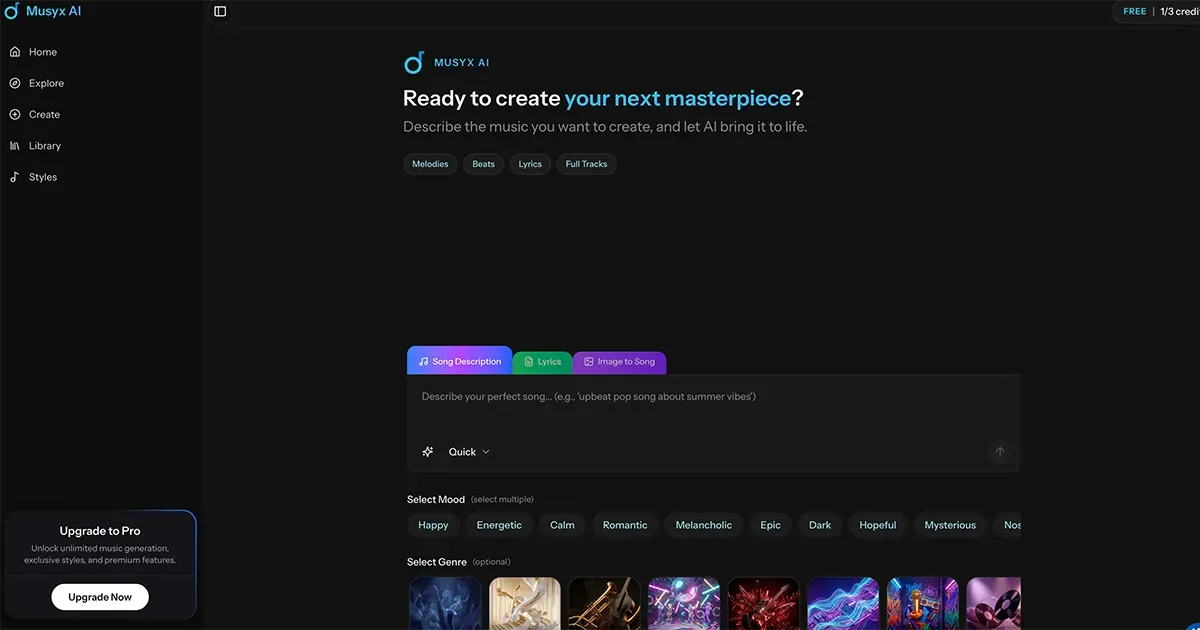Select the blue-purple neon waves genre thumbnail
This screenshot has width=1200, height=630.
point(843,603)
